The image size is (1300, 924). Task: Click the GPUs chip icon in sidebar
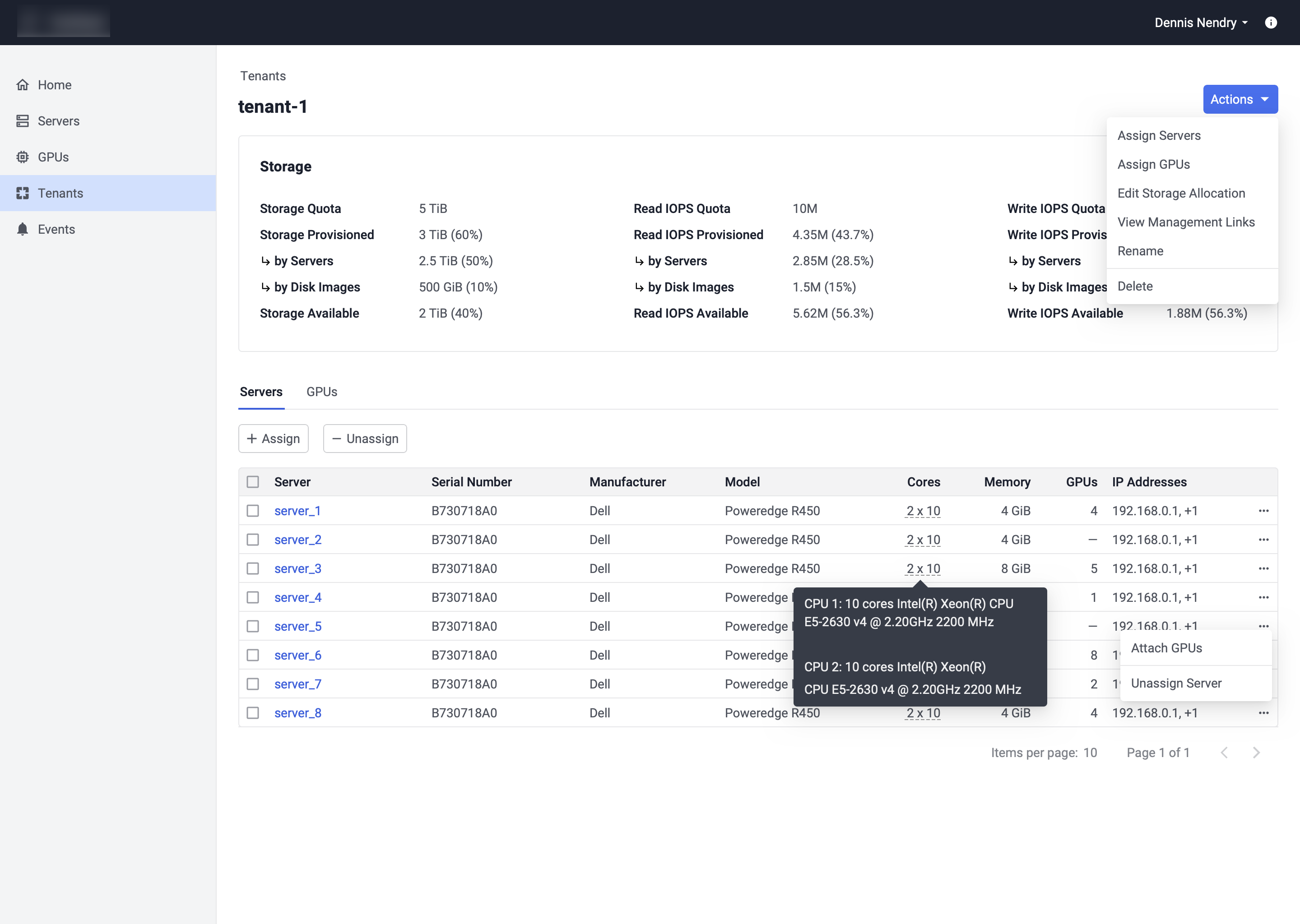pos(23,157)
